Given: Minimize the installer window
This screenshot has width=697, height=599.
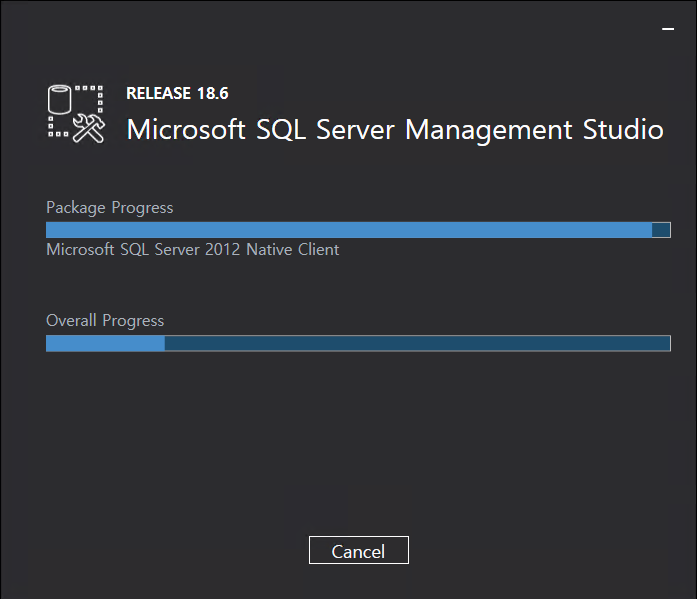Looking at the screenshot, I should [x=668, y=29].
